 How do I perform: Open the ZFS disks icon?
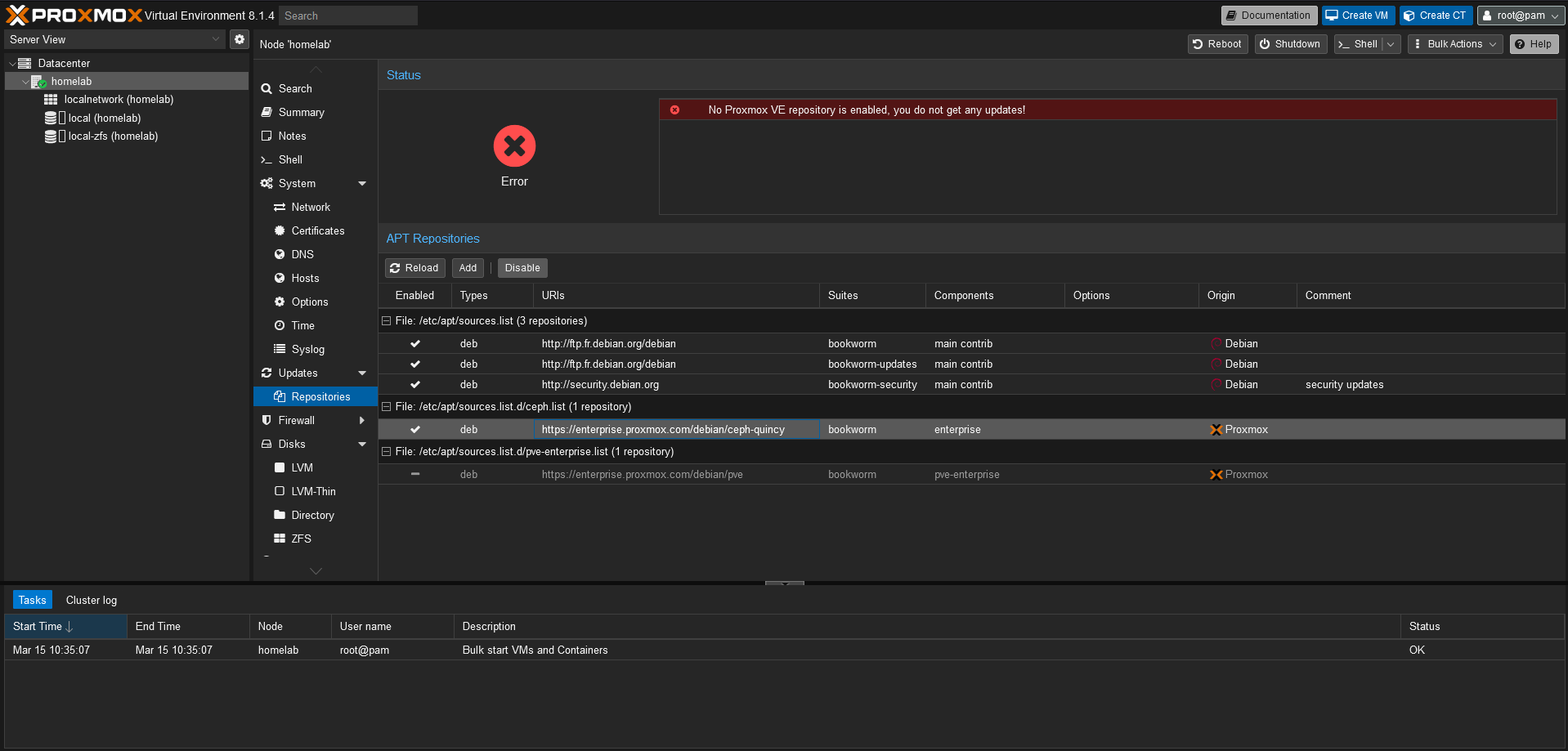pyautogui.click(x=280, y=539)
